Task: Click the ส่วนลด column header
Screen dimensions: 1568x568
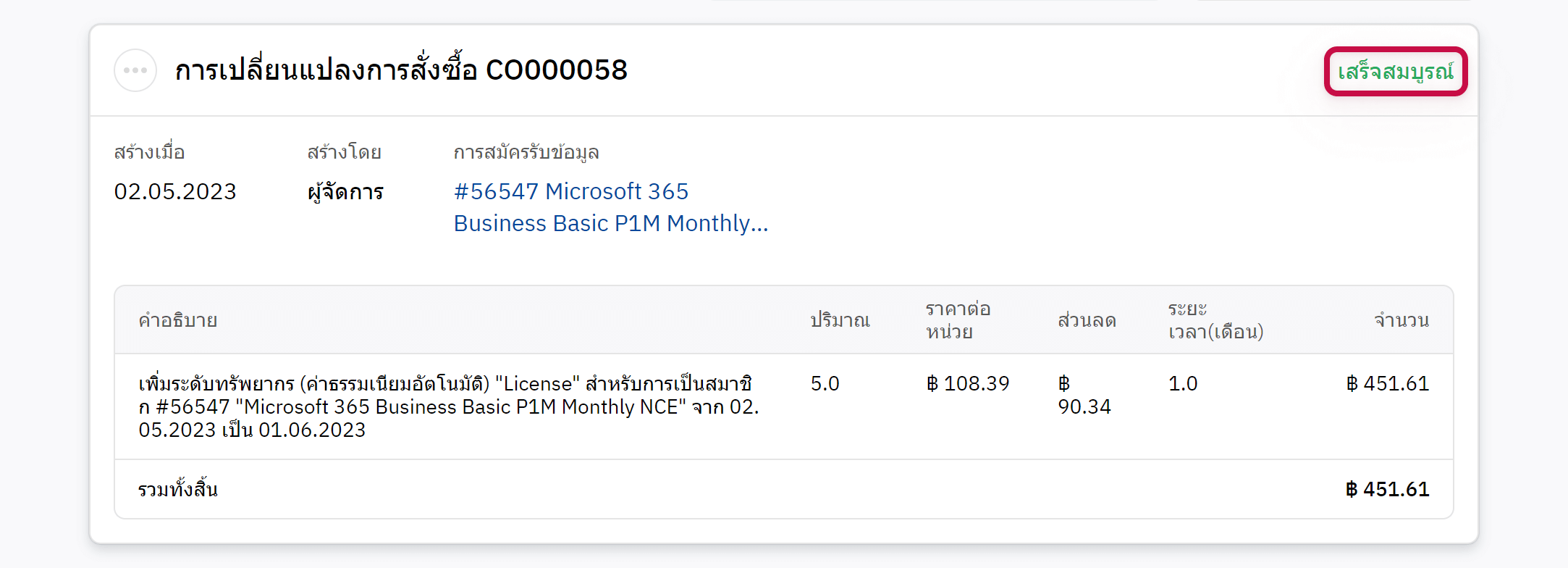Action: pyautogui.click(x=1087, y=320)
